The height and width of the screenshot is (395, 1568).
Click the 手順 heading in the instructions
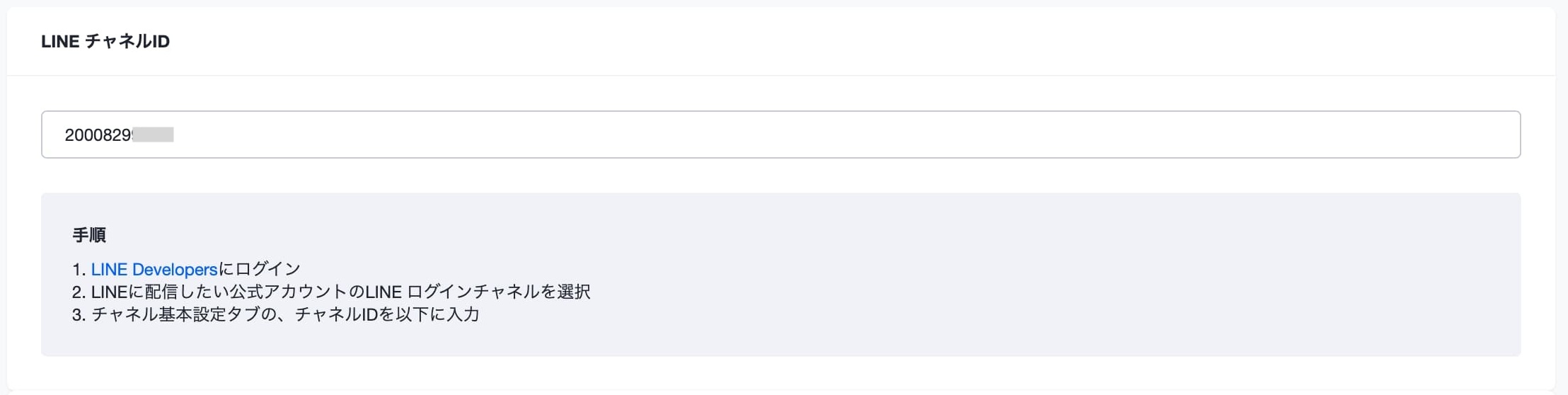point(89,235)
